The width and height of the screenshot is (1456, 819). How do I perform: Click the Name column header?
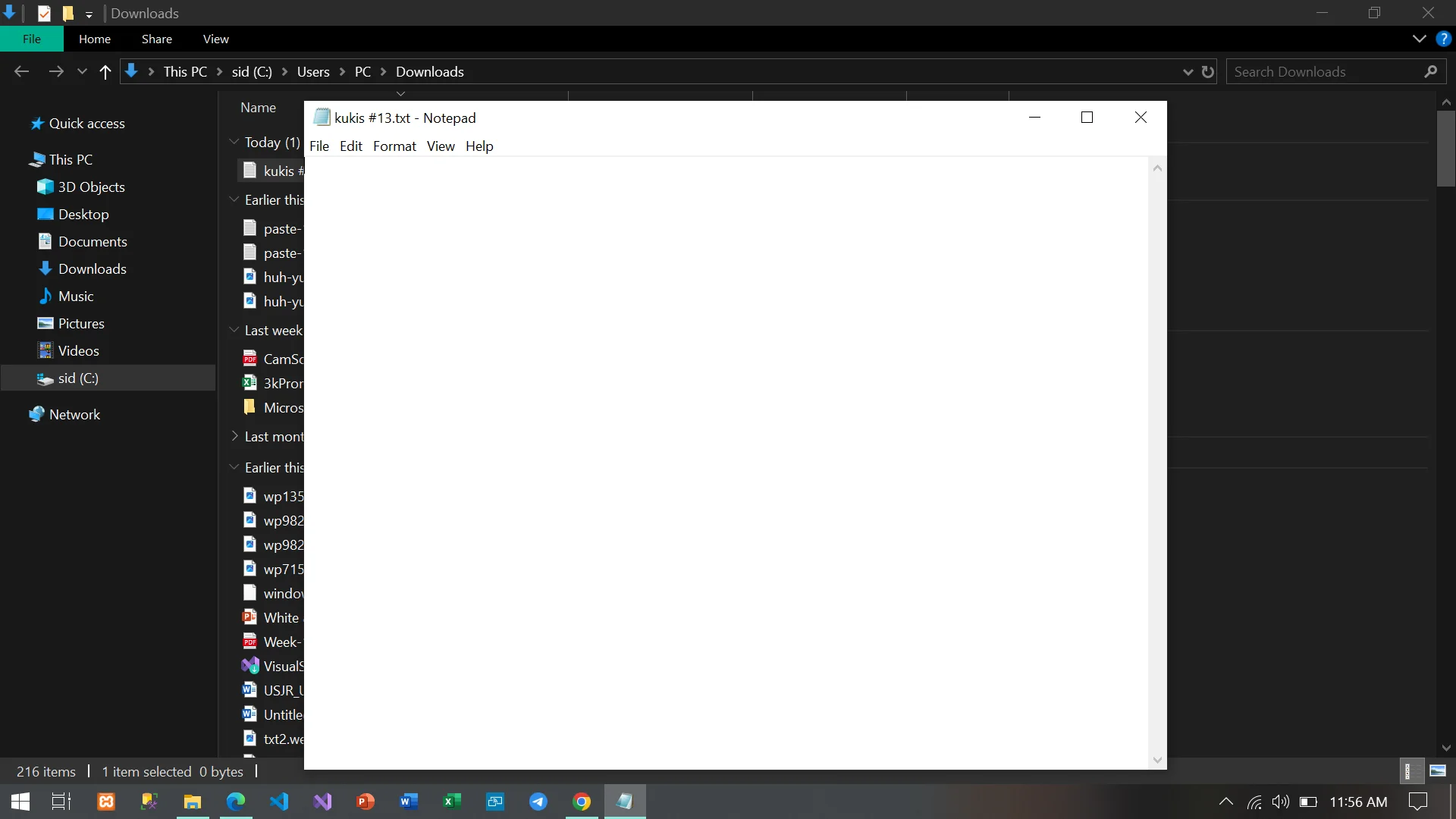[259, 108]
